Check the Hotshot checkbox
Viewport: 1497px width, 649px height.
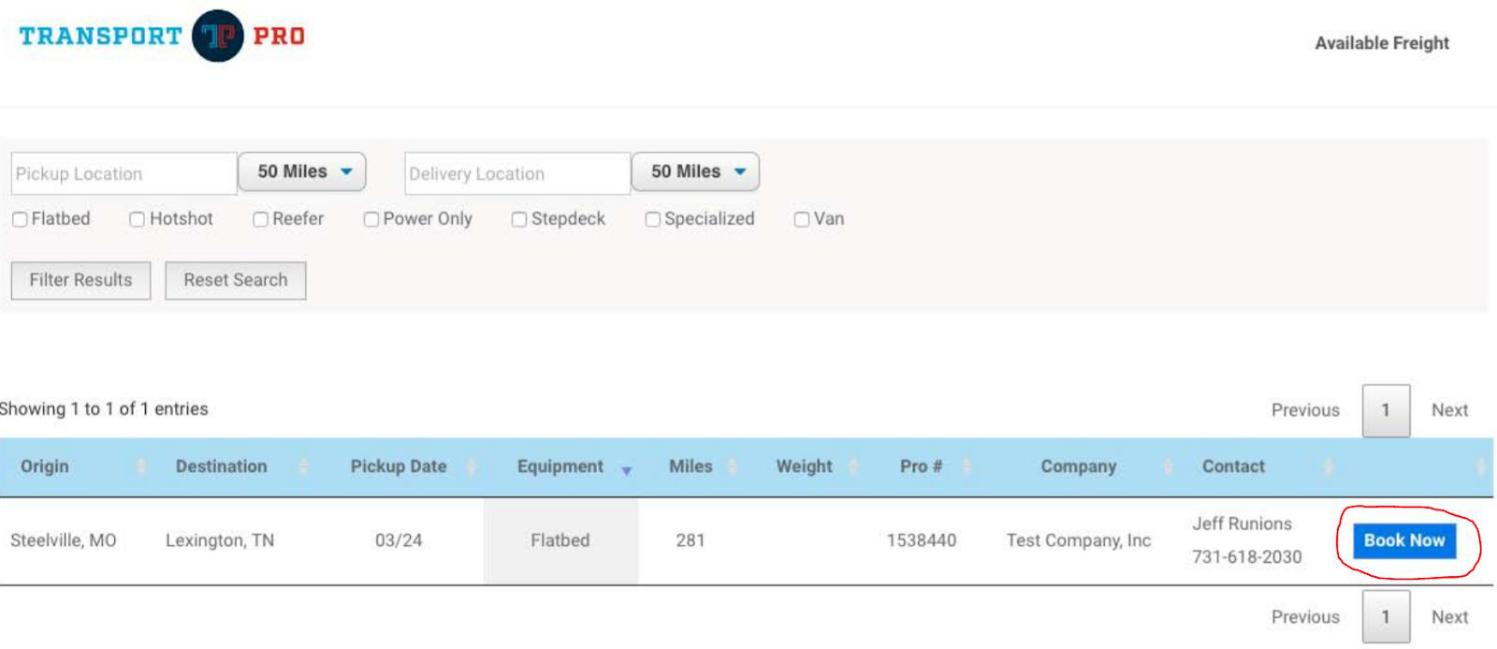(137, 220)
